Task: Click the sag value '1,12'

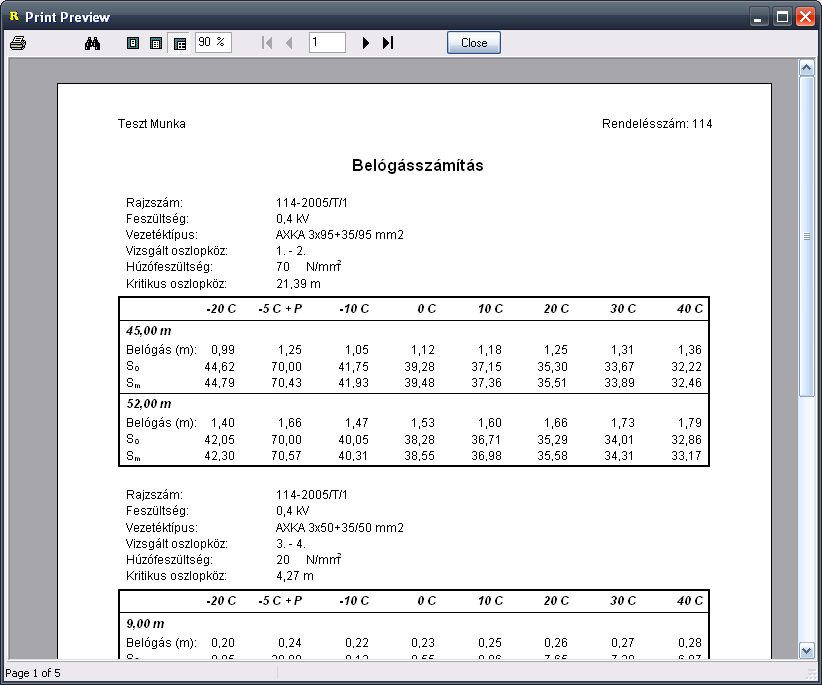Action: (423, 350)
